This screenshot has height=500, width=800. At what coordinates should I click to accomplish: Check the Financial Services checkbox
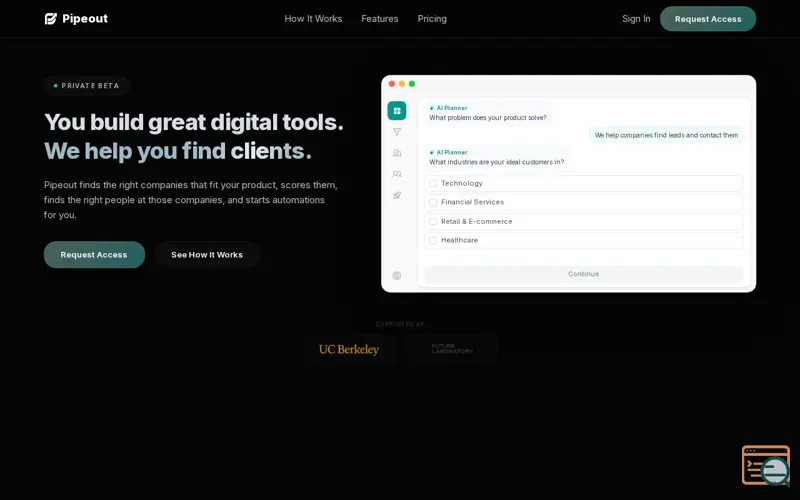[x=433, y=203]
